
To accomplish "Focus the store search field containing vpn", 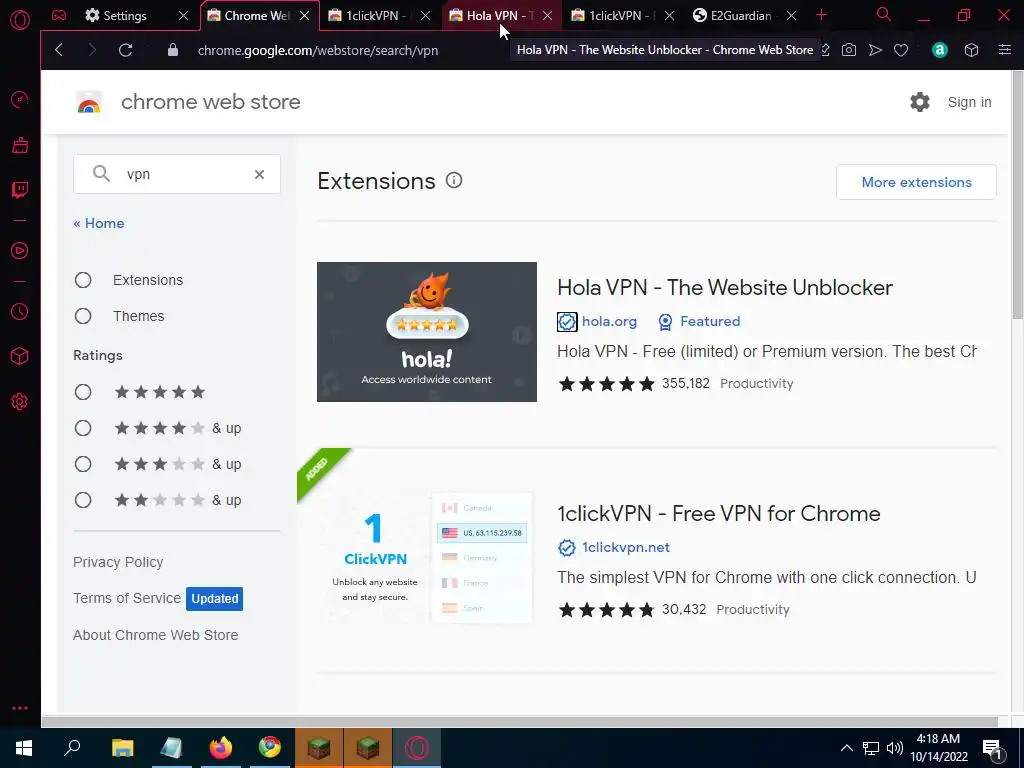I will [x=177, y=174].
